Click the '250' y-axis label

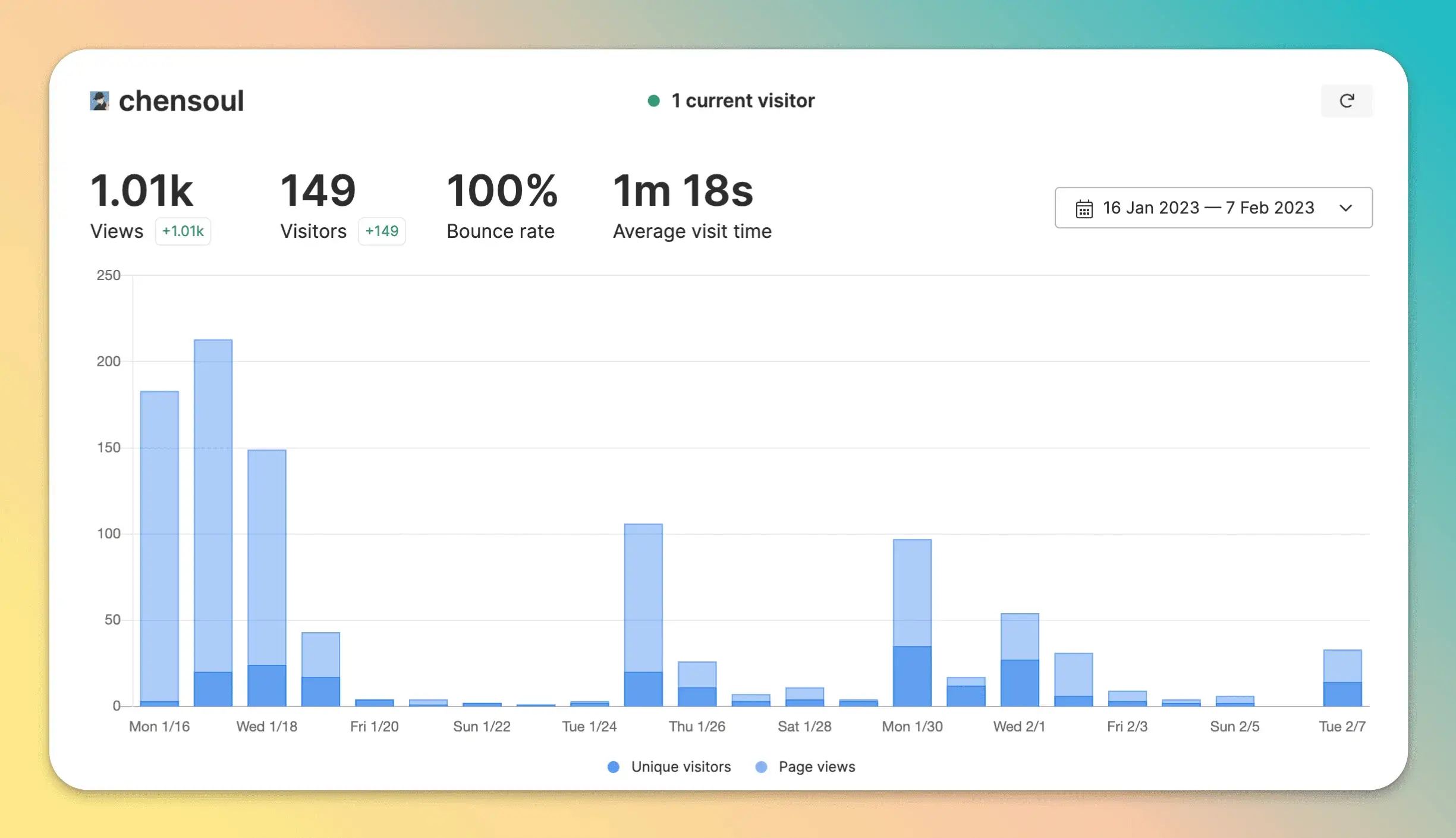tap(108, 275)
